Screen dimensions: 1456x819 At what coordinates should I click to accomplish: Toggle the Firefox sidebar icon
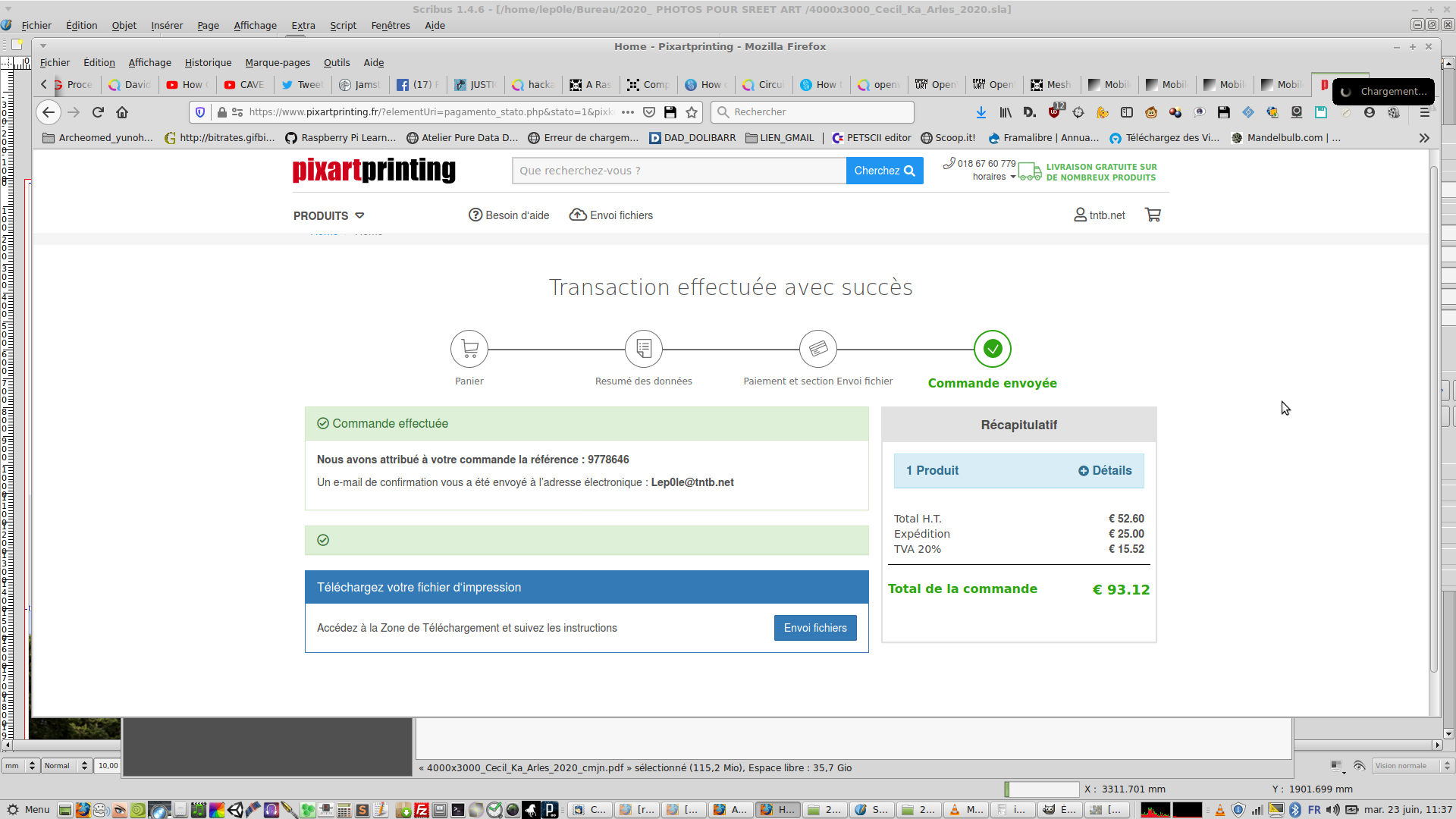coord(1127,112)
